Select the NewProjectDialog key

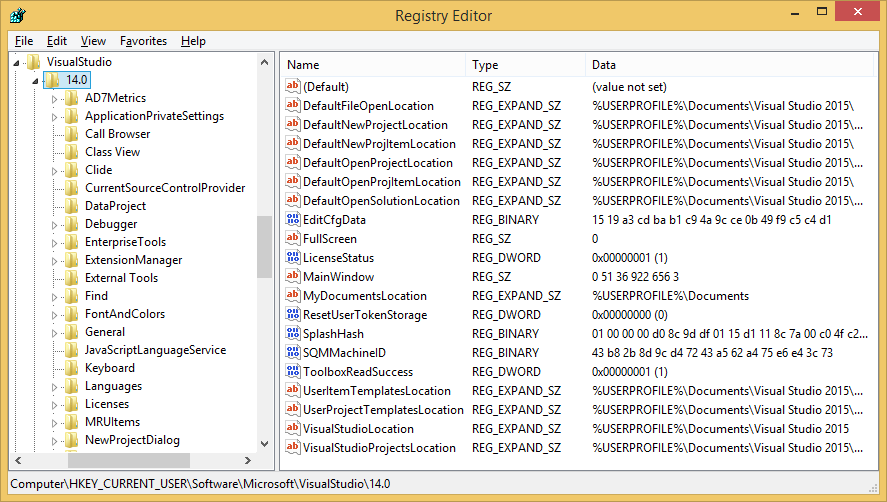click(132, 440)
